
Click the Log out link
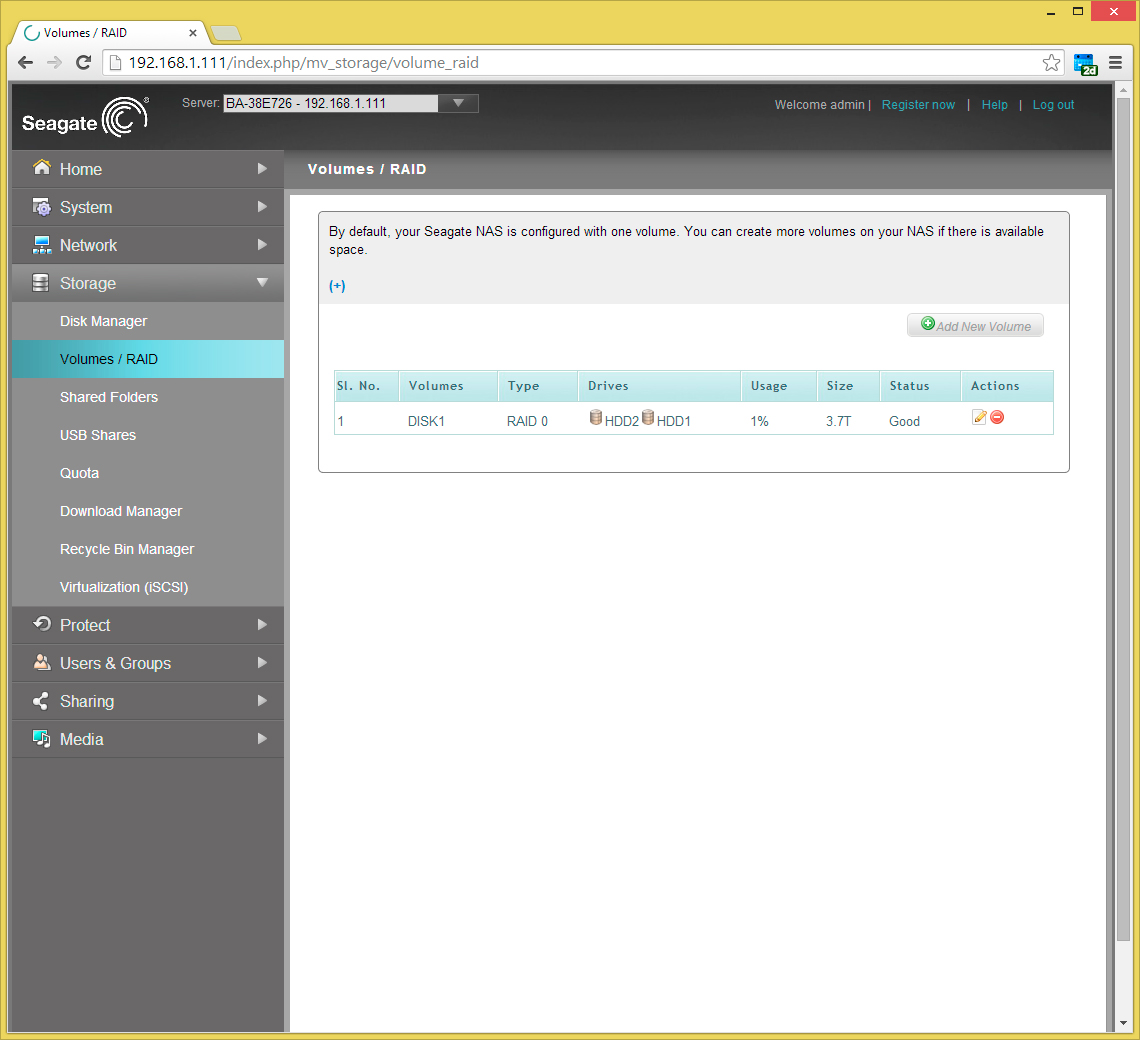pyautogui.click(x=1053, y=105)
